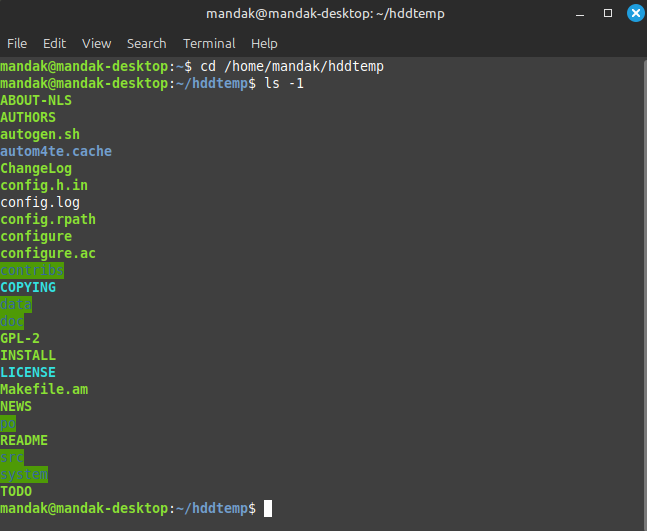Click the ABOUT-NLS file name
Image resolution: width=647 pixels, height=531 pixels.
(36, 100)
